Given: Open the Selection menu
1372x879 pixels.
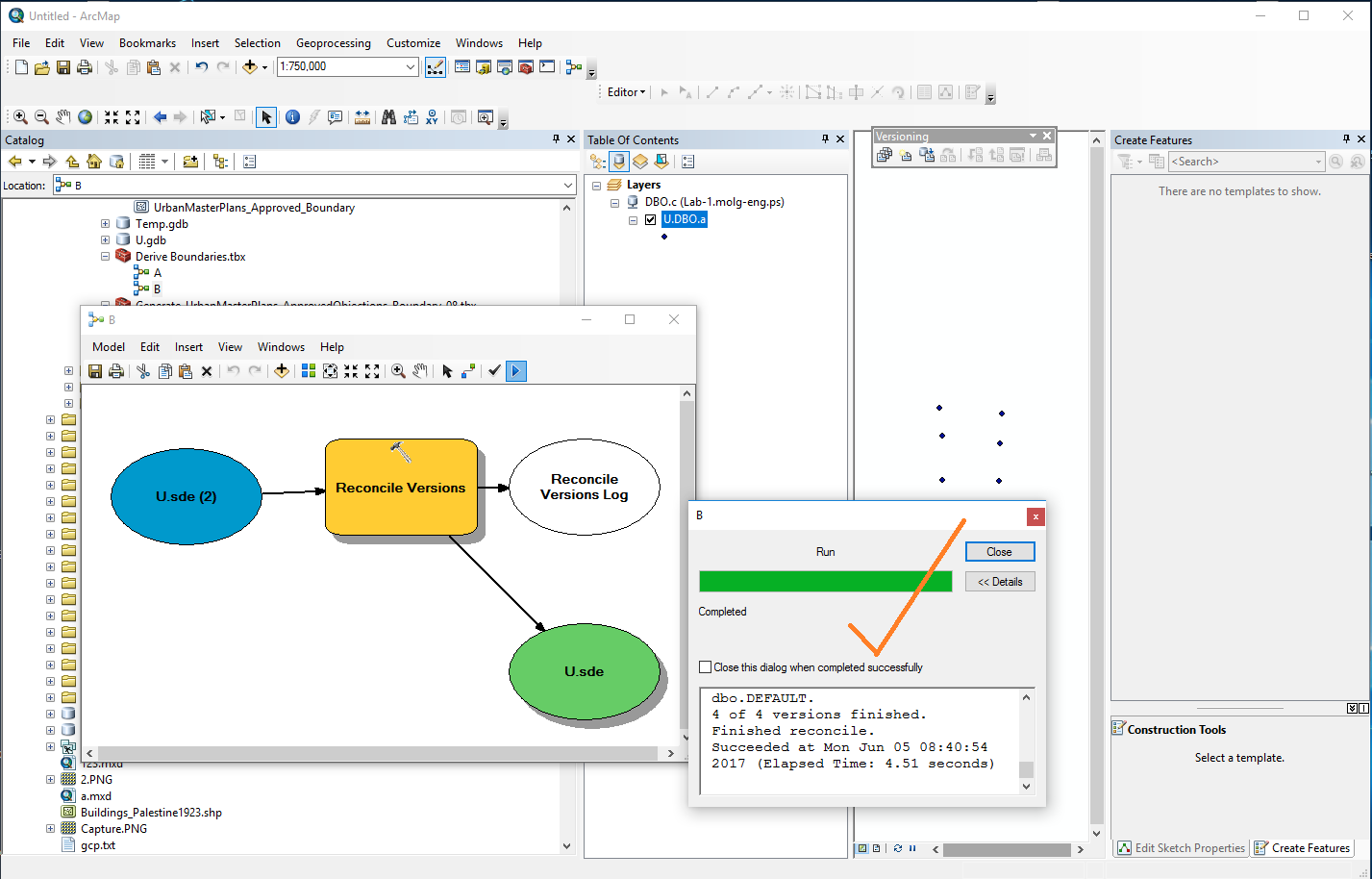Looking at the screenshot, I should (258, 43).
